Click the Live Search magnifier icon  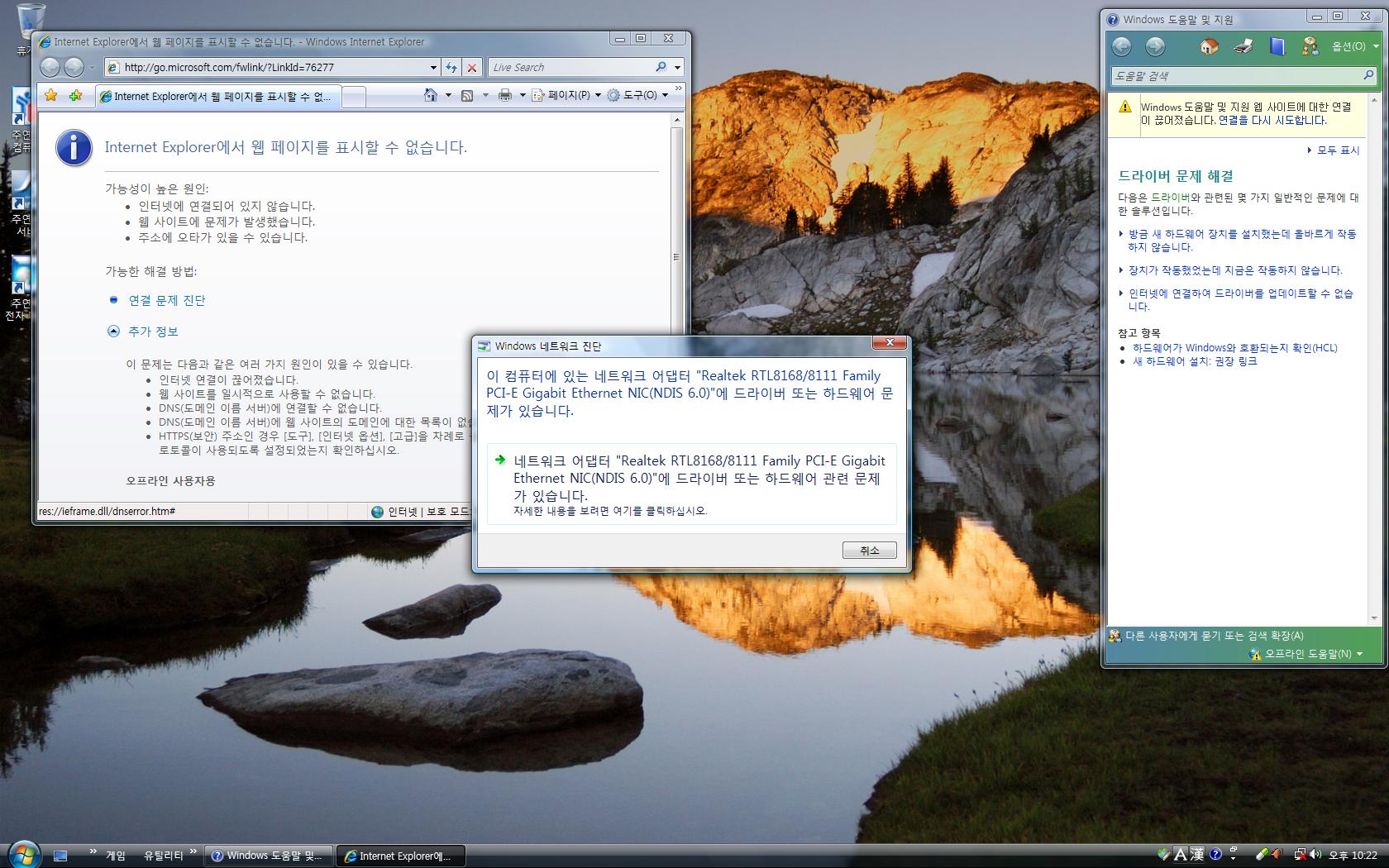(661, 68)
